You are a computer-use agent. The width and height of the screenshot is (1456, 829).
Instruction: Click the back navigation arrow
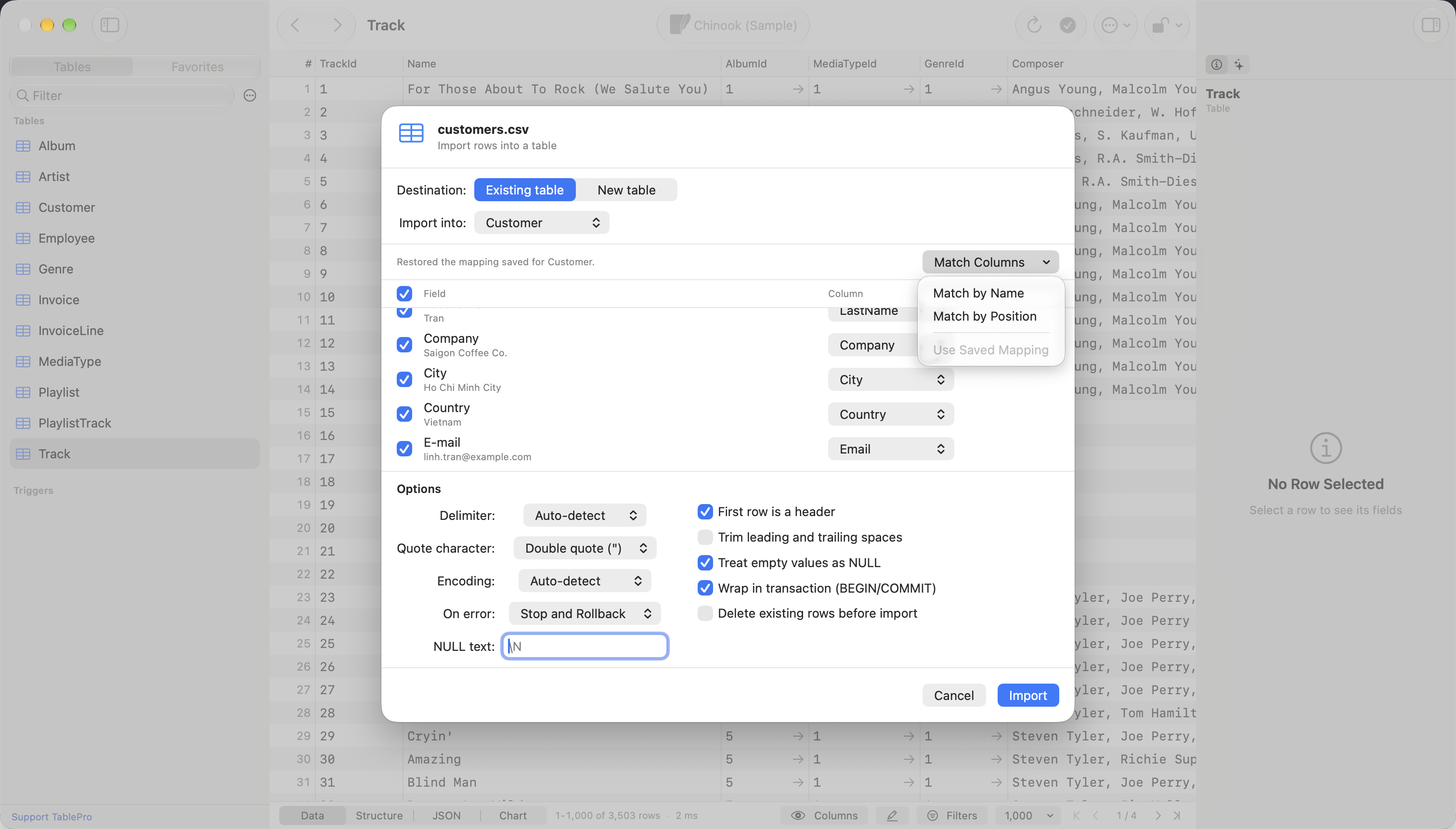pyautogui.click(x=295, y=25)
